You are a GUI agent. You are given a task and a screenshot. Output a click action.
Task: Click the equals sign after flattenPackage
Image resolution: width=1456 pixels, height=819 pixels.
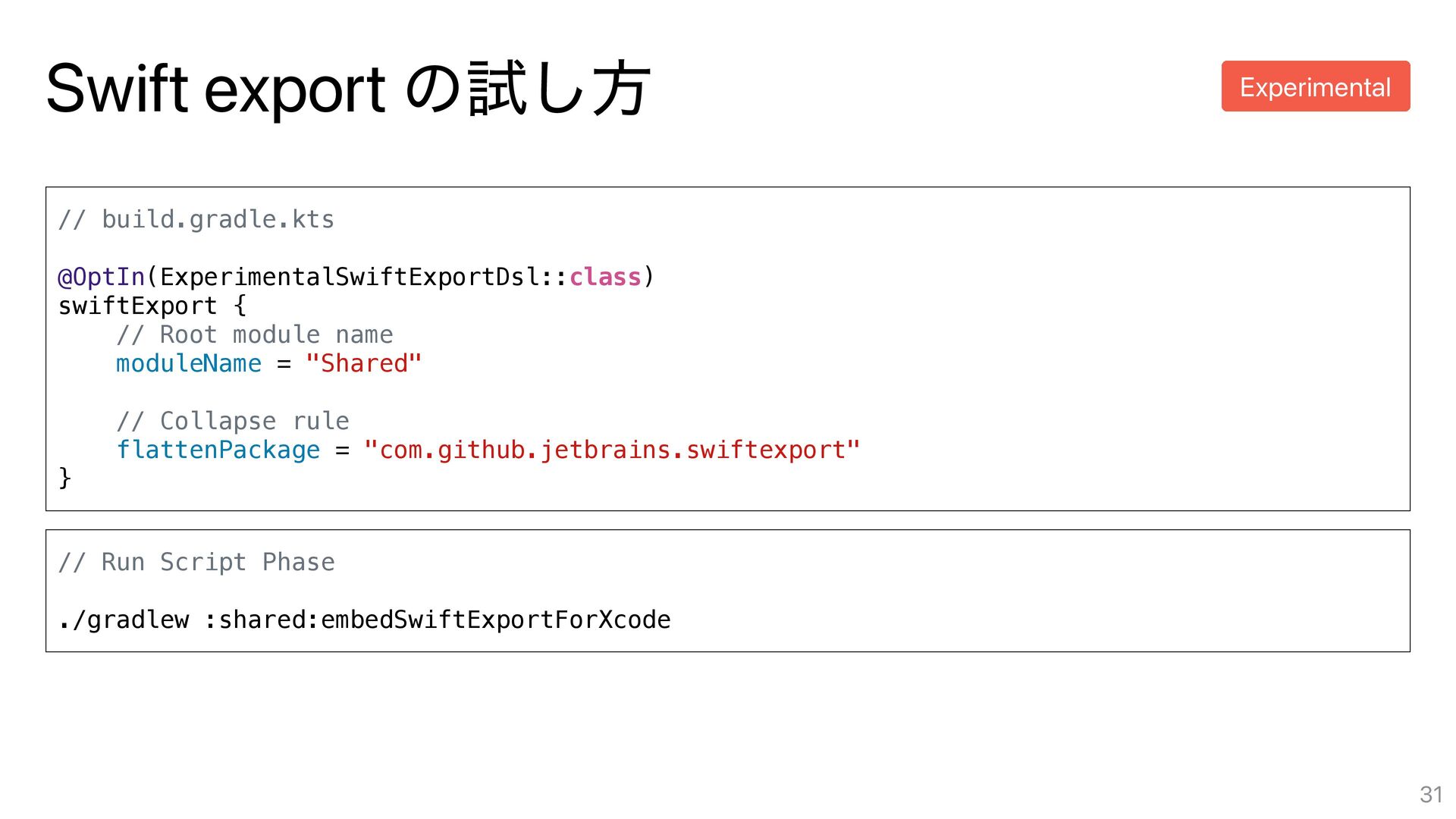click(x=342, y=451)
